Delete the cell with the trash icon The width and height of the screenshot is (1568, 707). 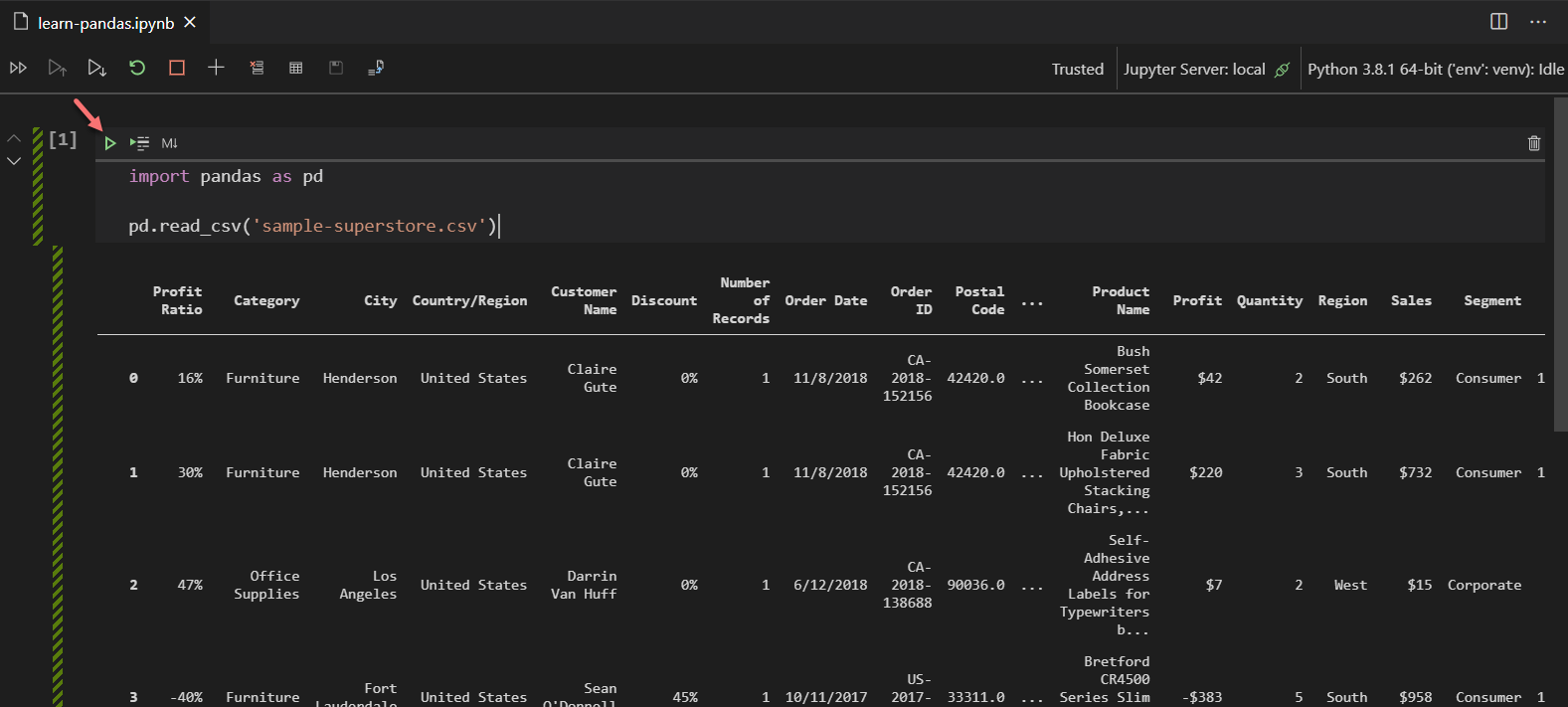tap(1534, 143)
